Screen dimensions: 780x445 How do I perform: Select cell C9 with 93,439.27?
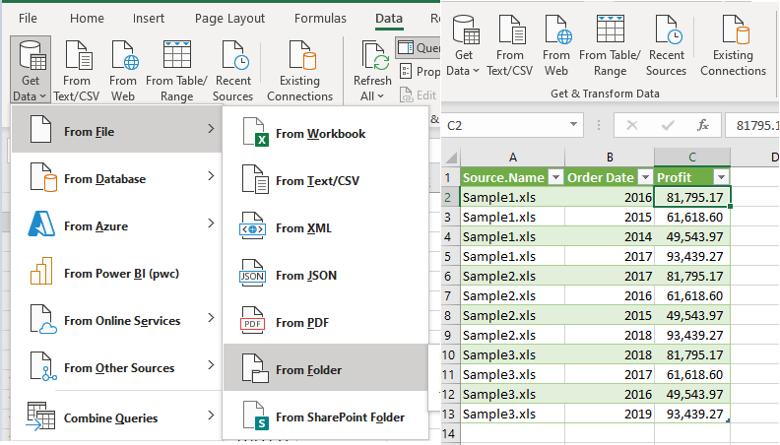click(692, 335)
